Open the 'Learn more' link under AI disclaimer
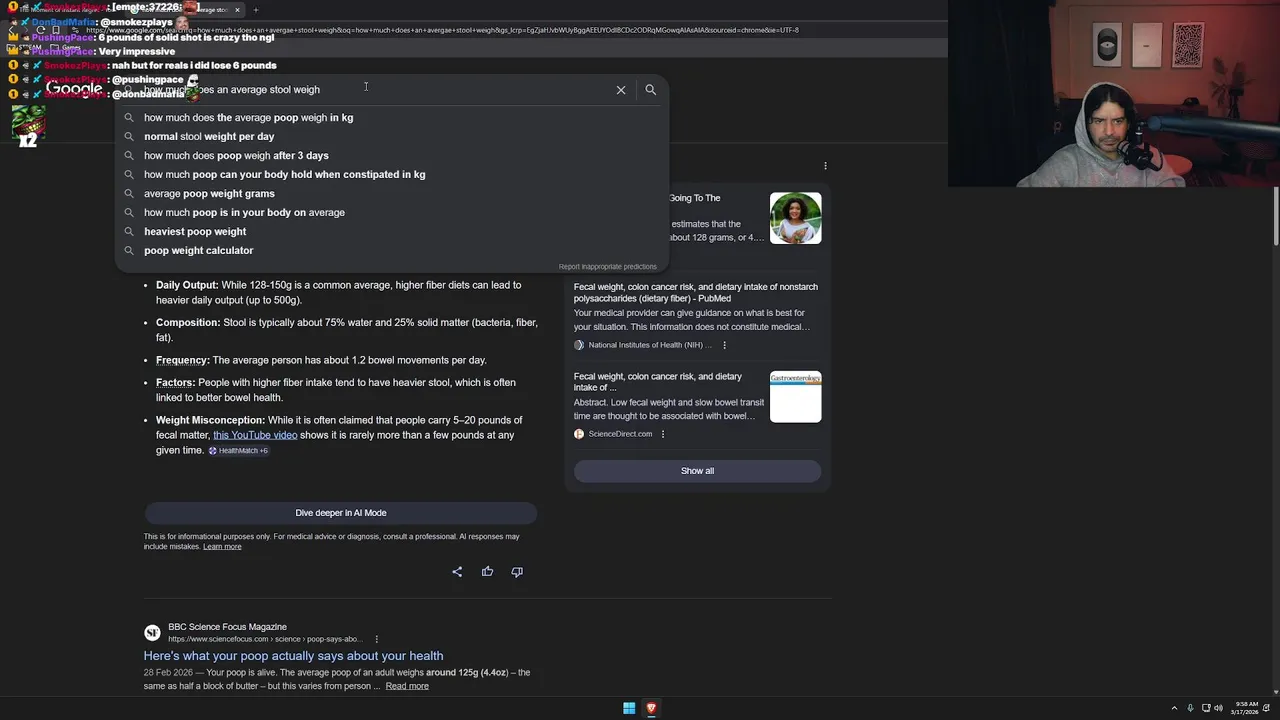Viewport: 1280px width, 720px height. click(x=222, y=547)
